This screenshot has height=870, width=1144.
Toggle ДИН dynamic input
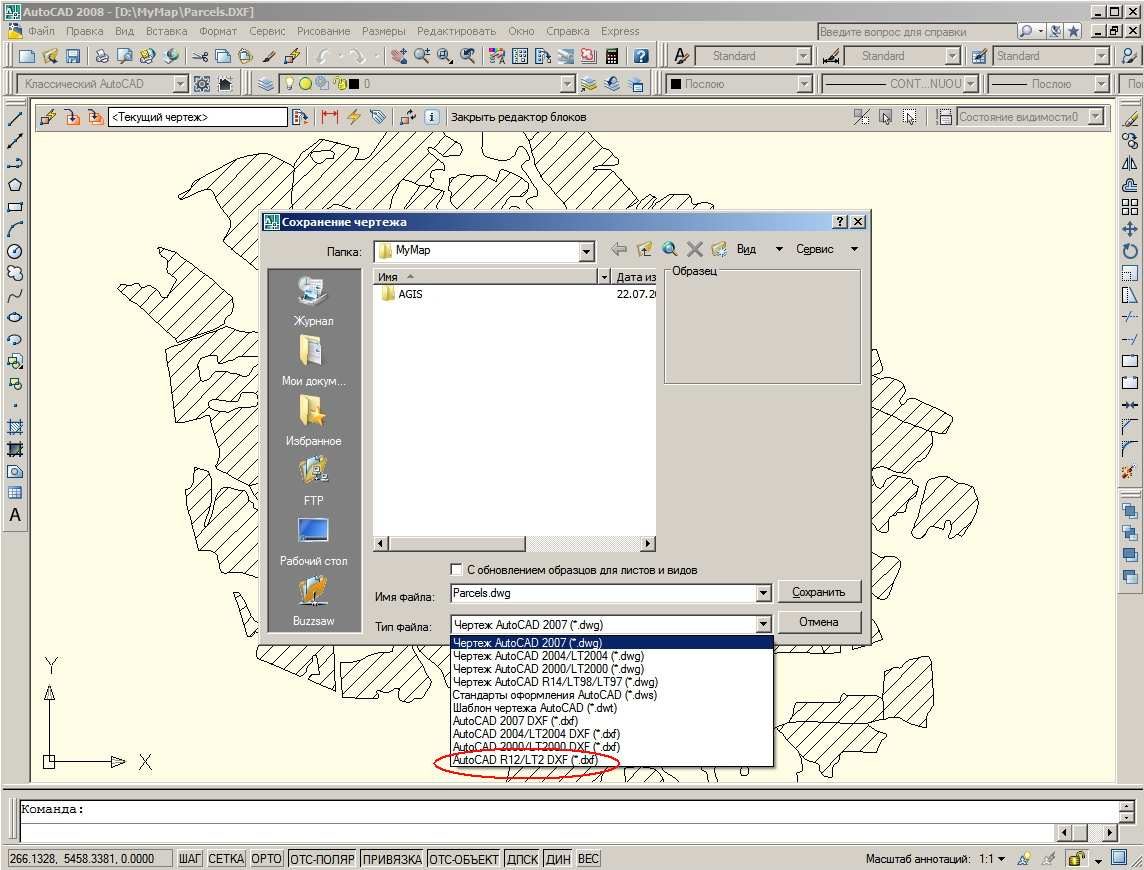(558, 858)
